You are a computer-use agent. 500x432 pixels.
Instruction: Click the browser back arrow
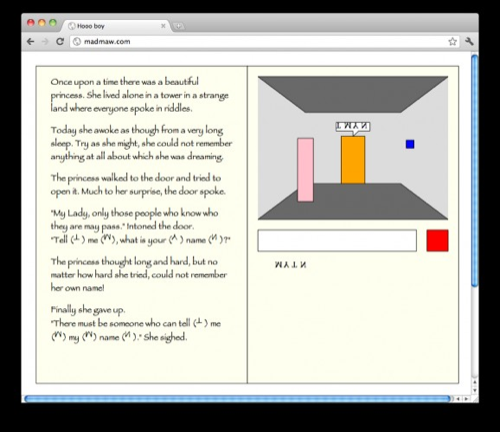(30, 41)
